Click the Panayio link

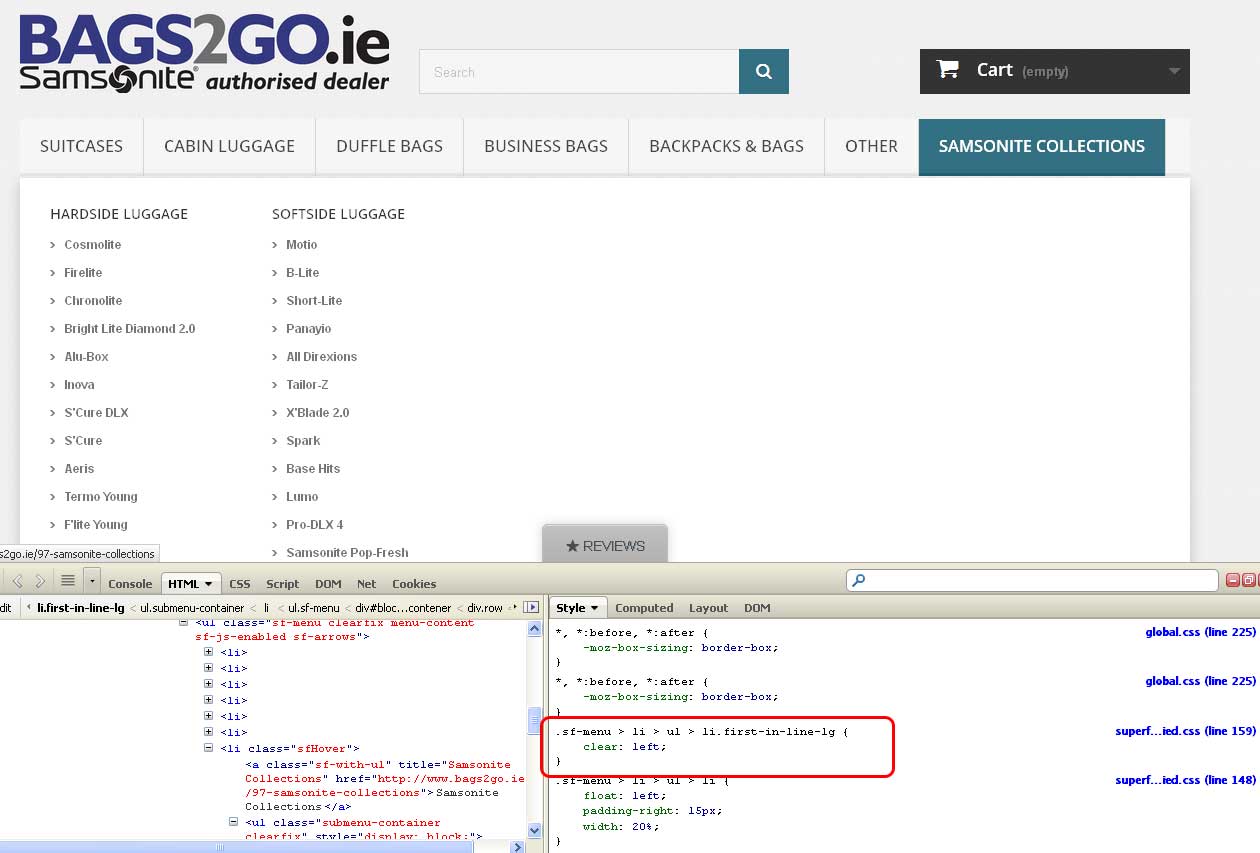click(x=309, y=328)
